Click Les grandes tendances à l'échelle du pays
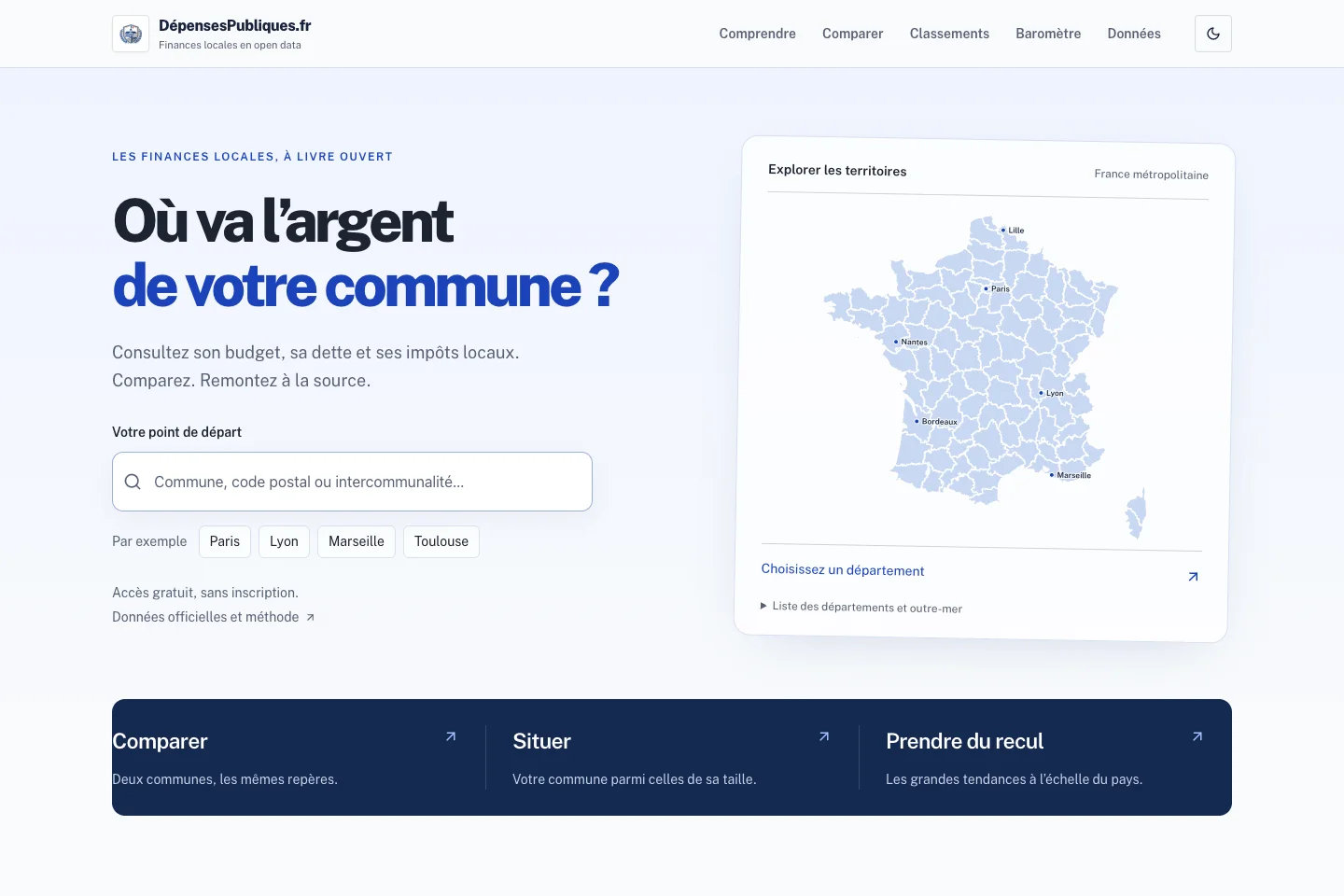This screenshot has height=896, width=1344. [x=1014, y=779]
